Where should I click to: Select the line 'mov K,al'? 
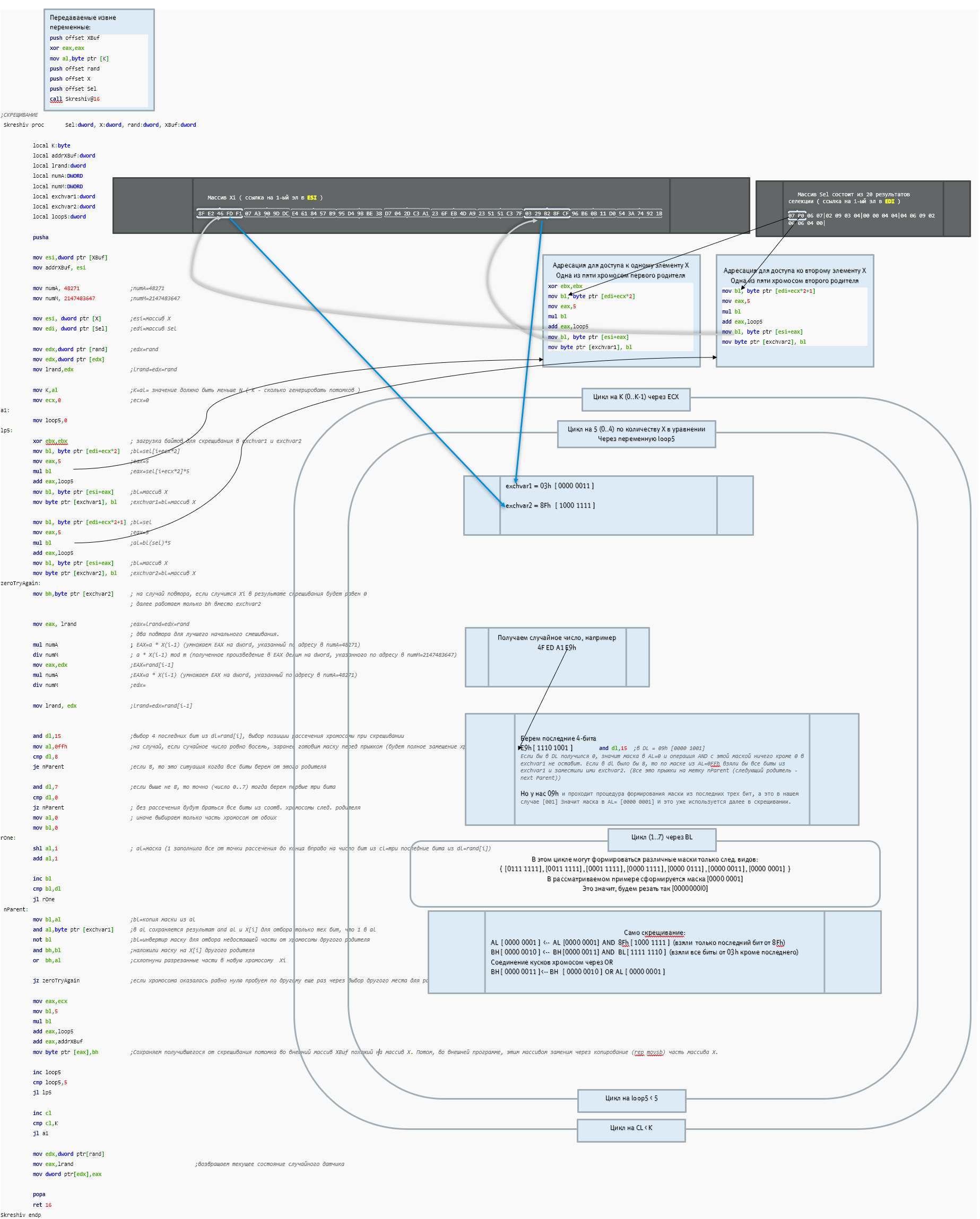pyautogui.click(x=45, y=390)
